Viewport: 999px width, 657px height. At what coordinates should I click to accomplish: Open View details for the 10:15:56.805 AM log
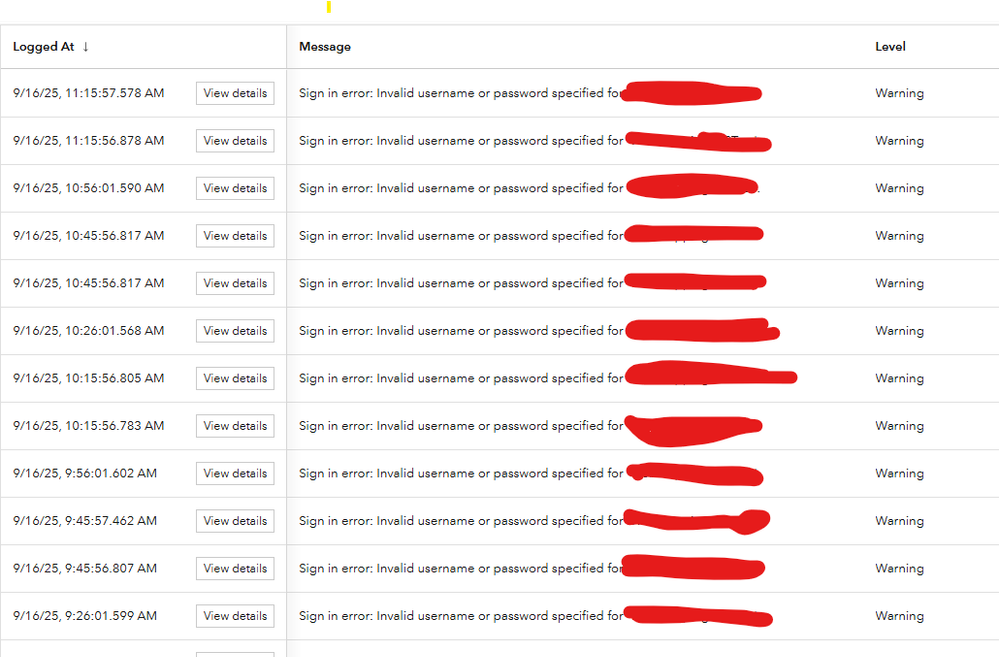click(x=235, y=379)
